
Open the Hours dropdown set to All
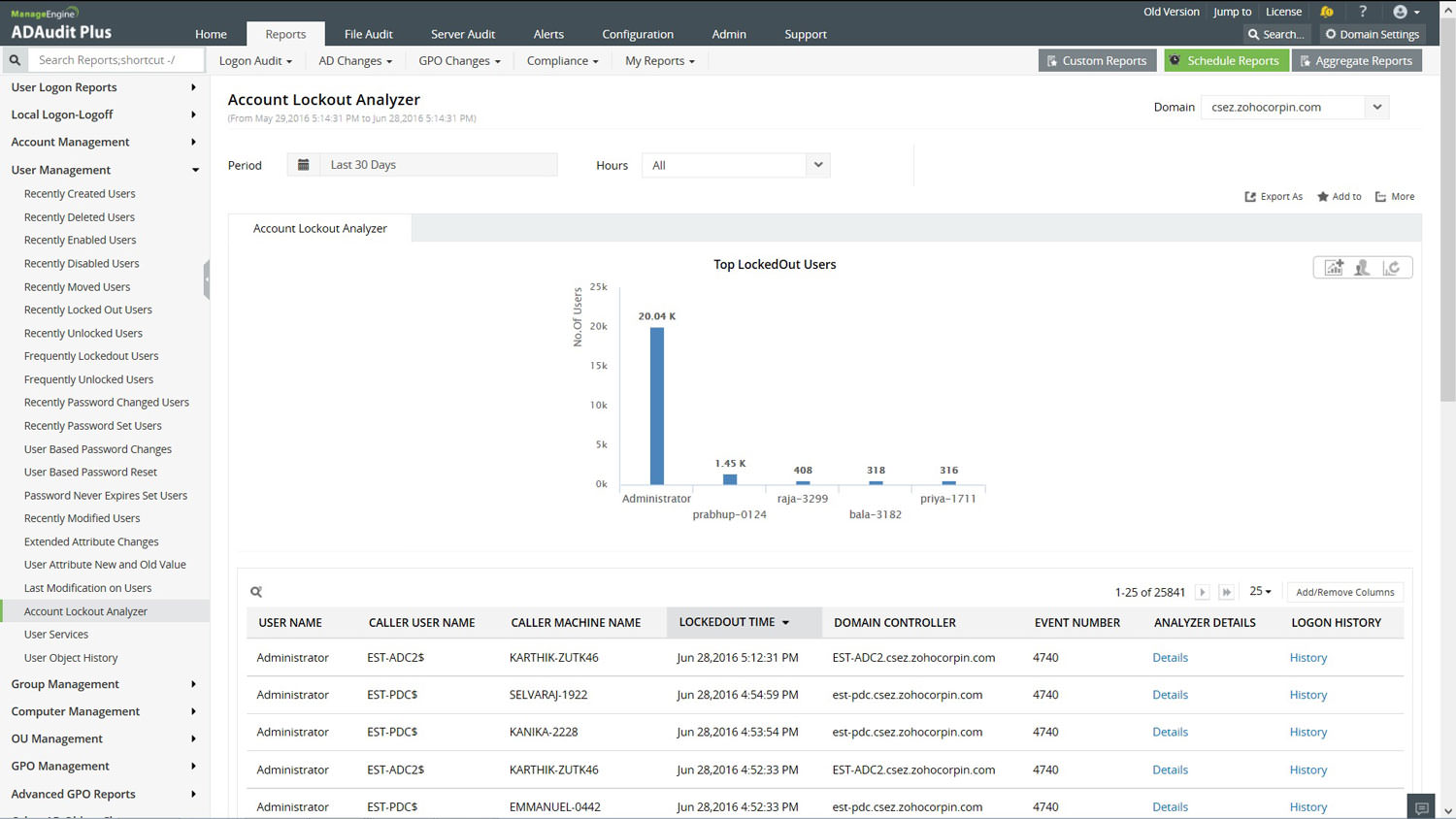pyautogui.click(x=736, y=166)
